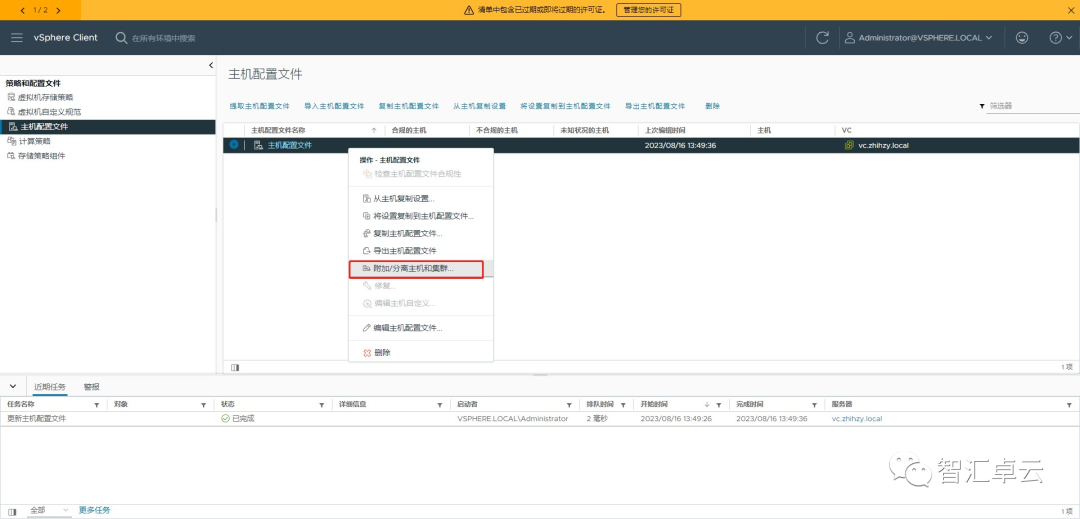Click 导出主机配置文件 toolbar action

click(x=655, y=106)
